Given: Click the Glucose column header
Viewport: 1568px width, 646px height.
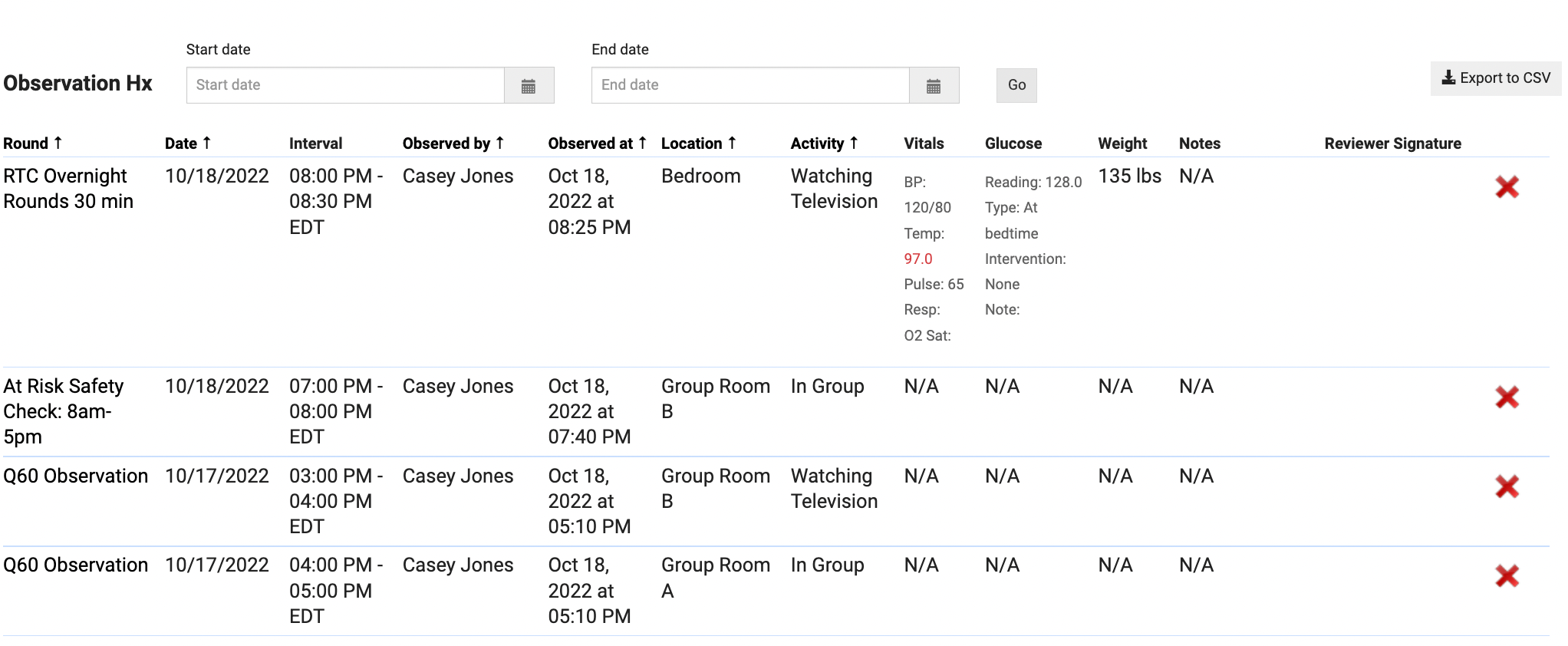Looking at the screenshot, I should point(1013,143).
